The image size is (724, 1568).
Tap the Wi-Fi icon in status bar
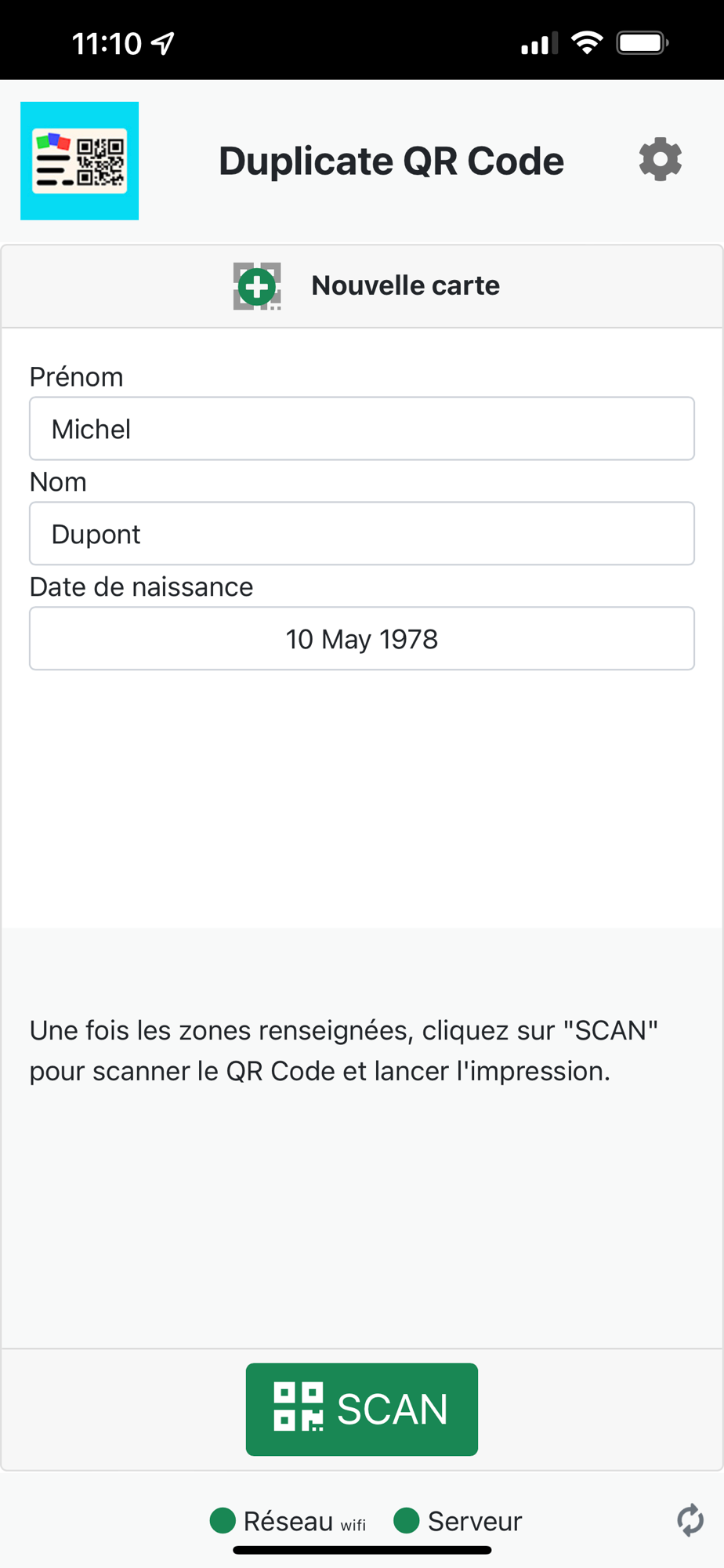coord(587,42)
